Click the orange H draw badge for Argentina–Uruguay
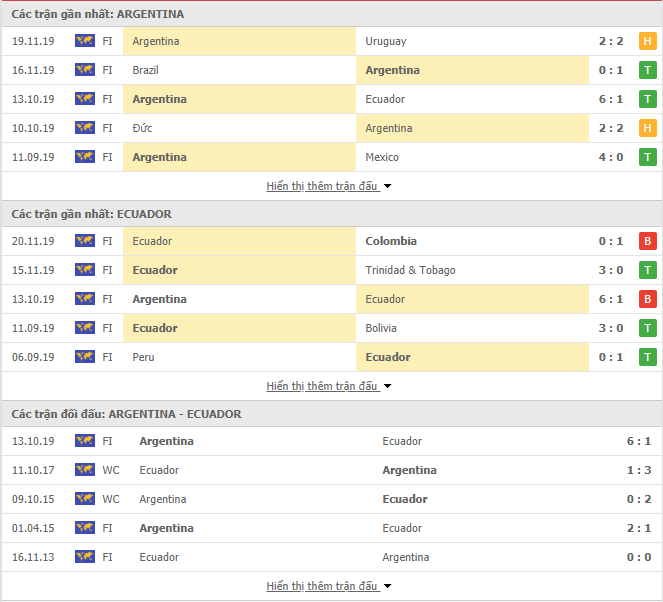Image resolution: width=663 pixels, height=602 pixels. [x=647, y=41]
